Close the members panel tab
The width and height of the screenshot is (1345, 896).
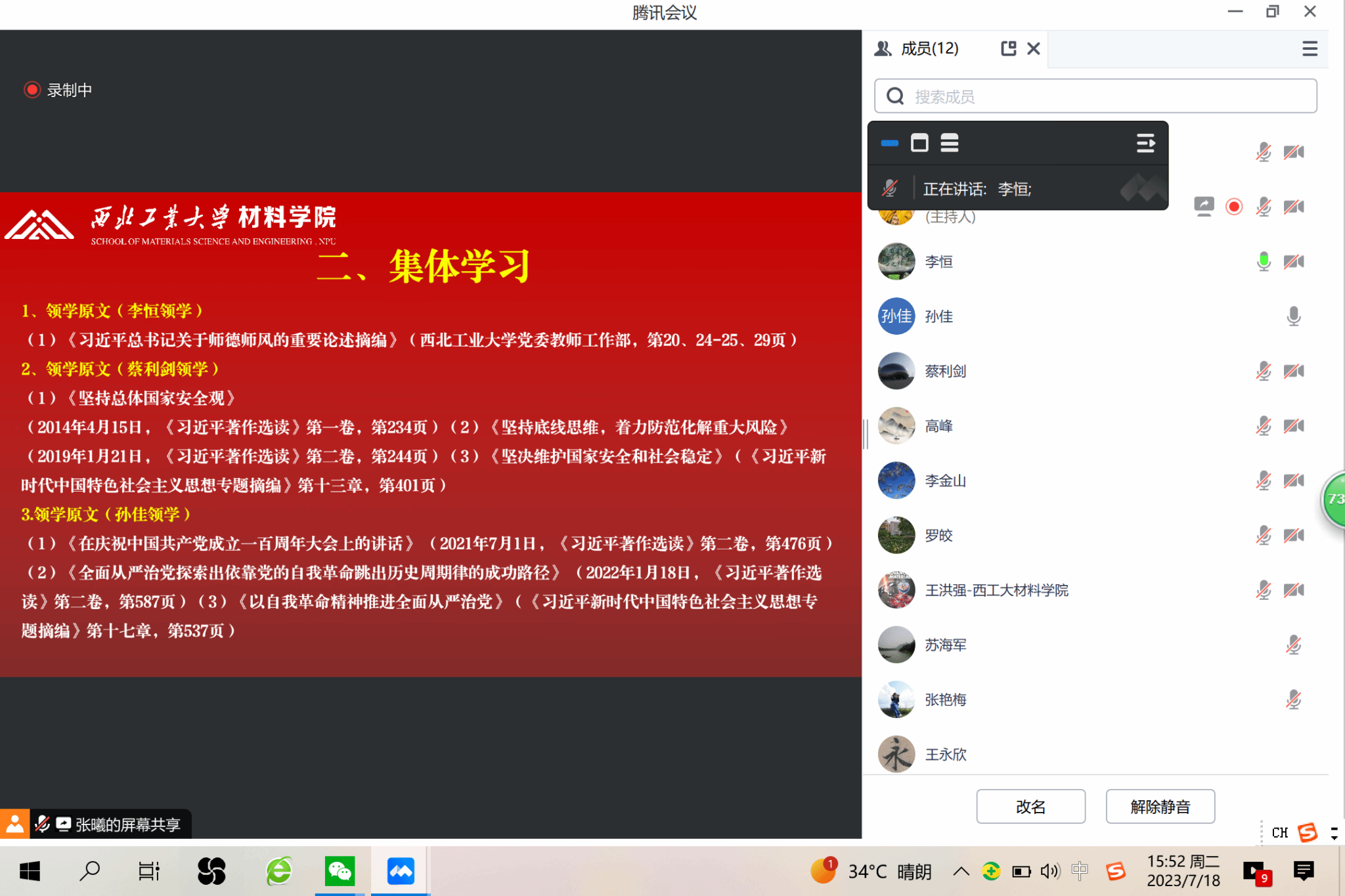[1034, 49]
